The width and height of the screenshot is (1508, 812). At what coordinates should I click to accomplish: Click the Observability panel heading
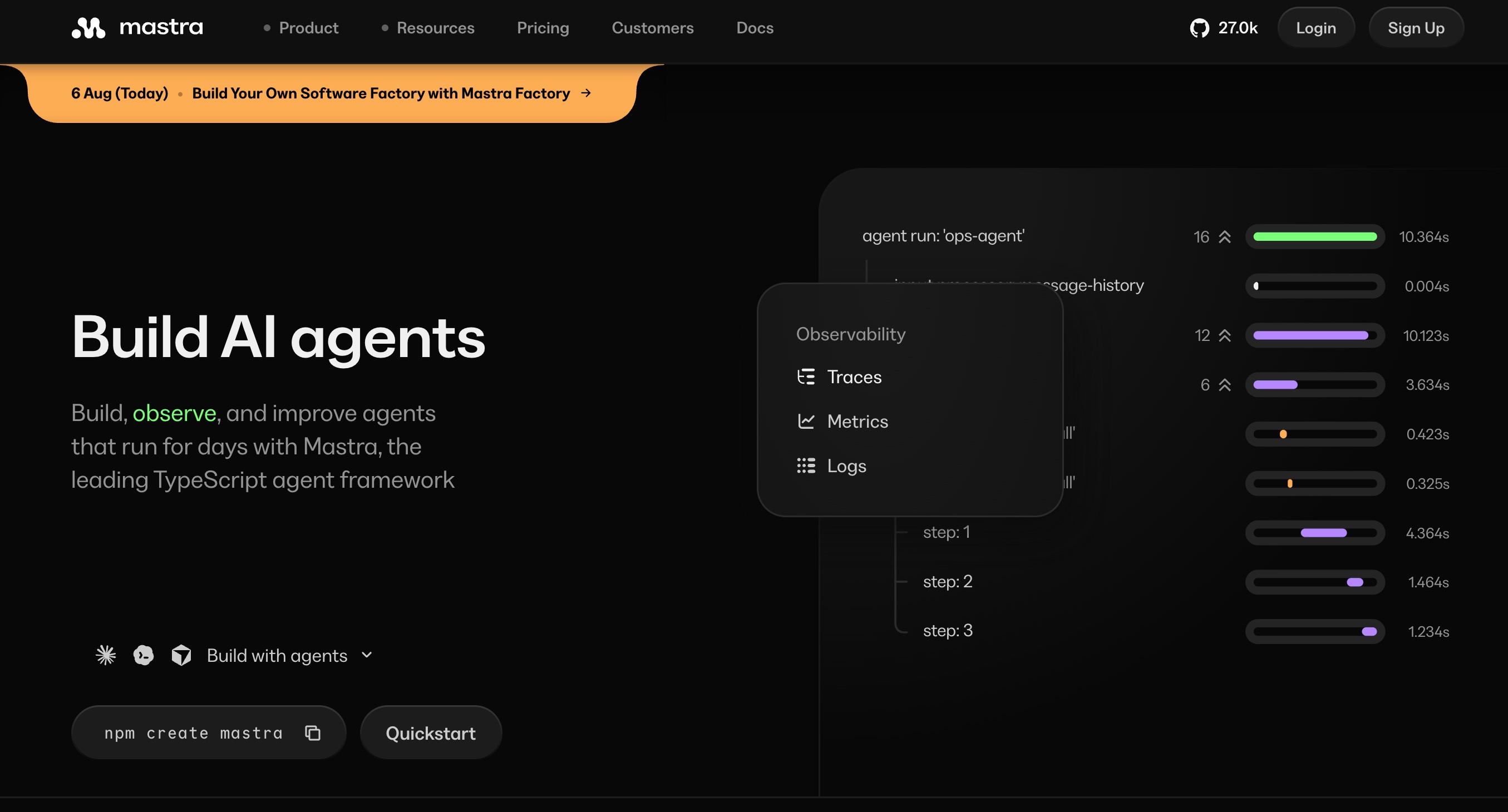point(851,334)
